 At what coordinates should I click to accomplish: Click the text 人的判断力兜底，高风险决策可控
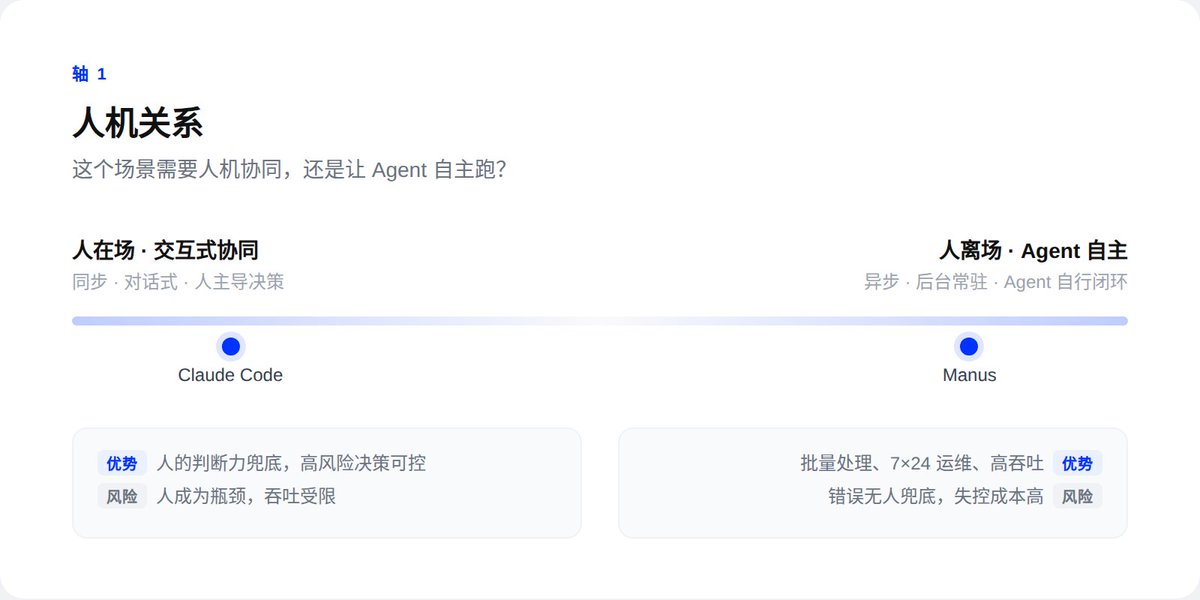(291, 463)
